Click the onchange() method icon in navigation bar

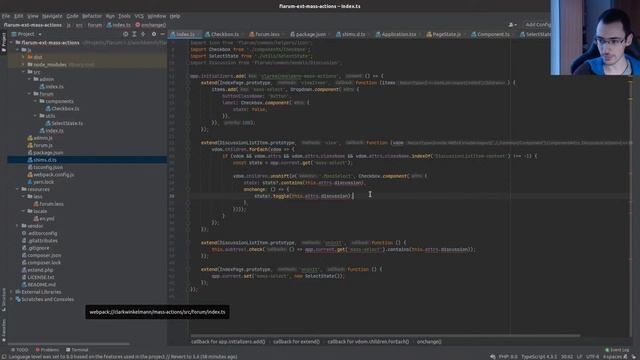(x=138, y=25)
